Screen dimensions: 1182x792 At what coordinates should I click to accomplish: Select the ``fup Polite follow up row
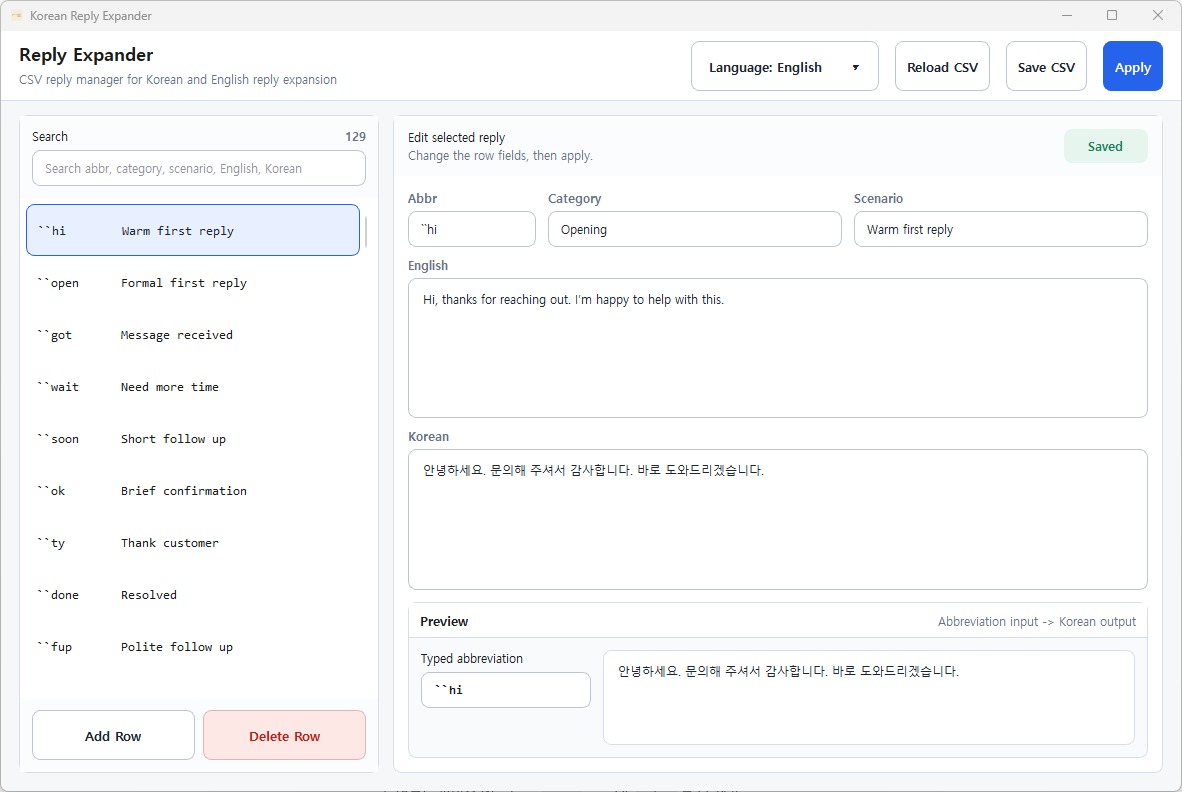pyautogui.click(x=193, y=647)
